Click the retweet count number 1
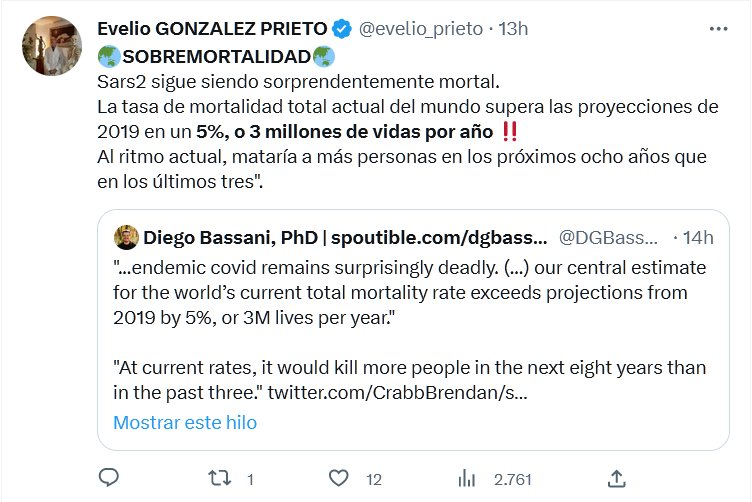752x502 pixels. [249, 479]
